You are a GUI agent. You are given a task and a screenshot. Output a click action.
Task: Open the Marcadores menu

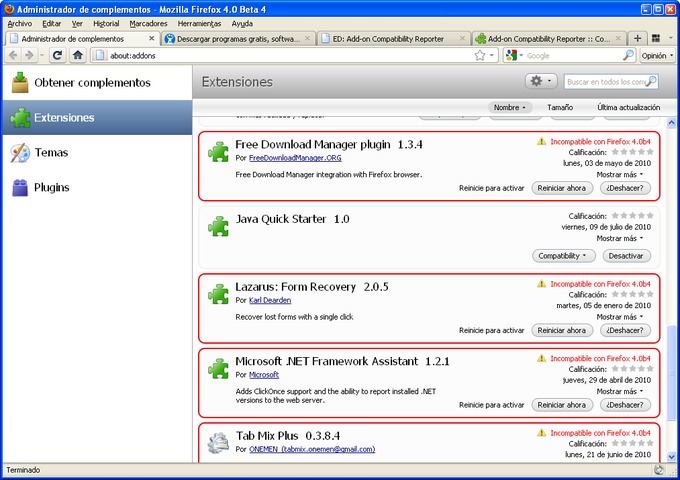pos(148,23)
